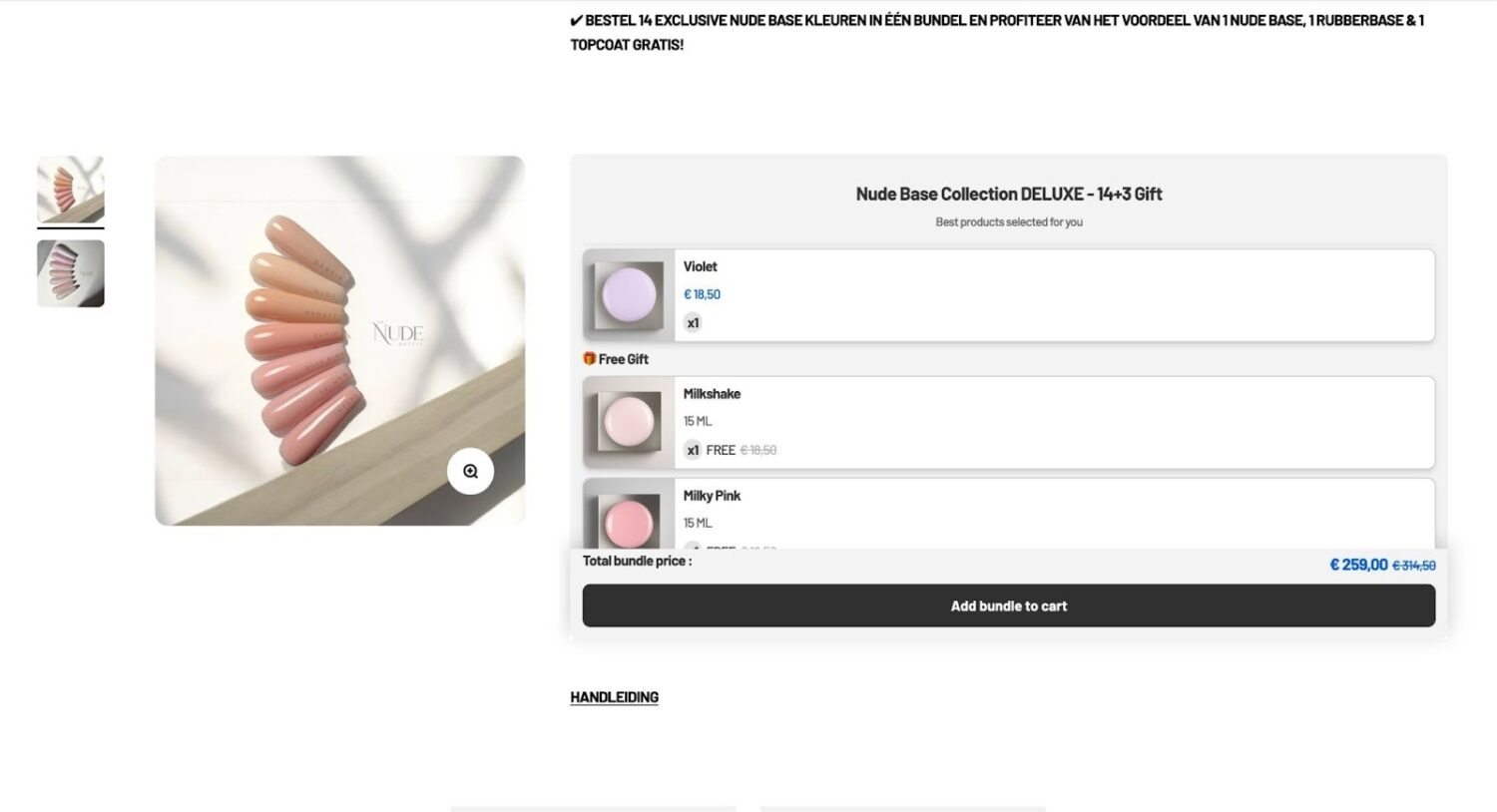Click the Violet product name

pos(700,266)
